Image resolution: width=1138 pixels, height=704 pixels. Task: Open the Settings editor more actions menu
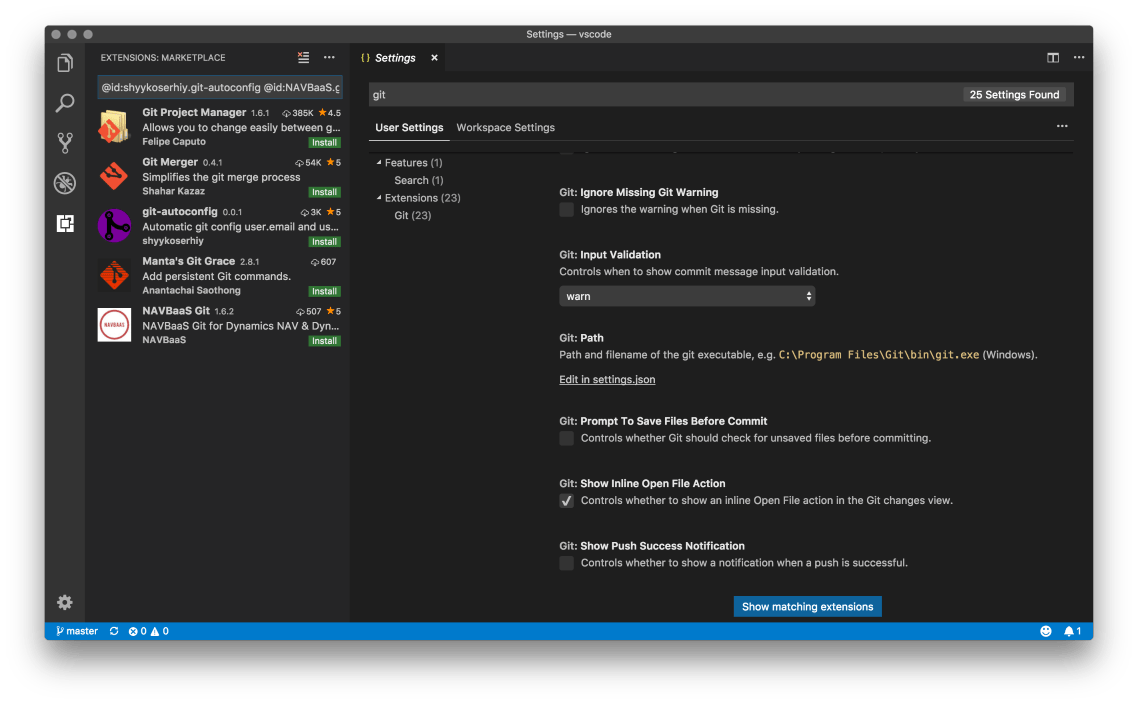pos(1062,126)
